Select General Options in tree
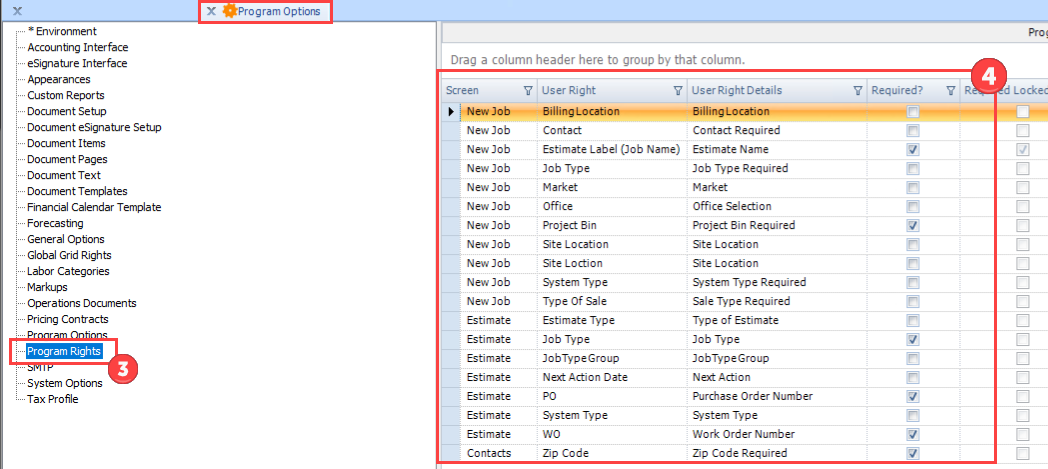This screenshot has height=469, width=1048. tap(66, 240)
